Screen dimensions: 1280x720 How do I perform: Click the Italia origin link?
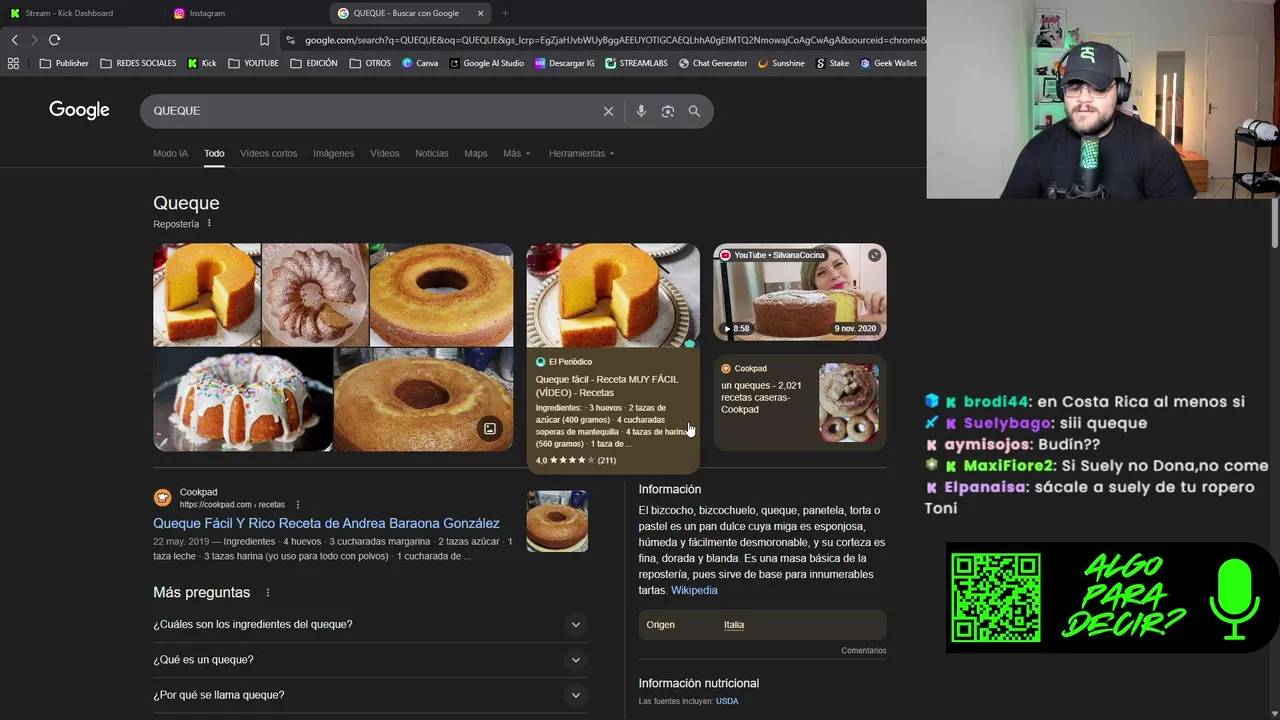pos(734,625)
